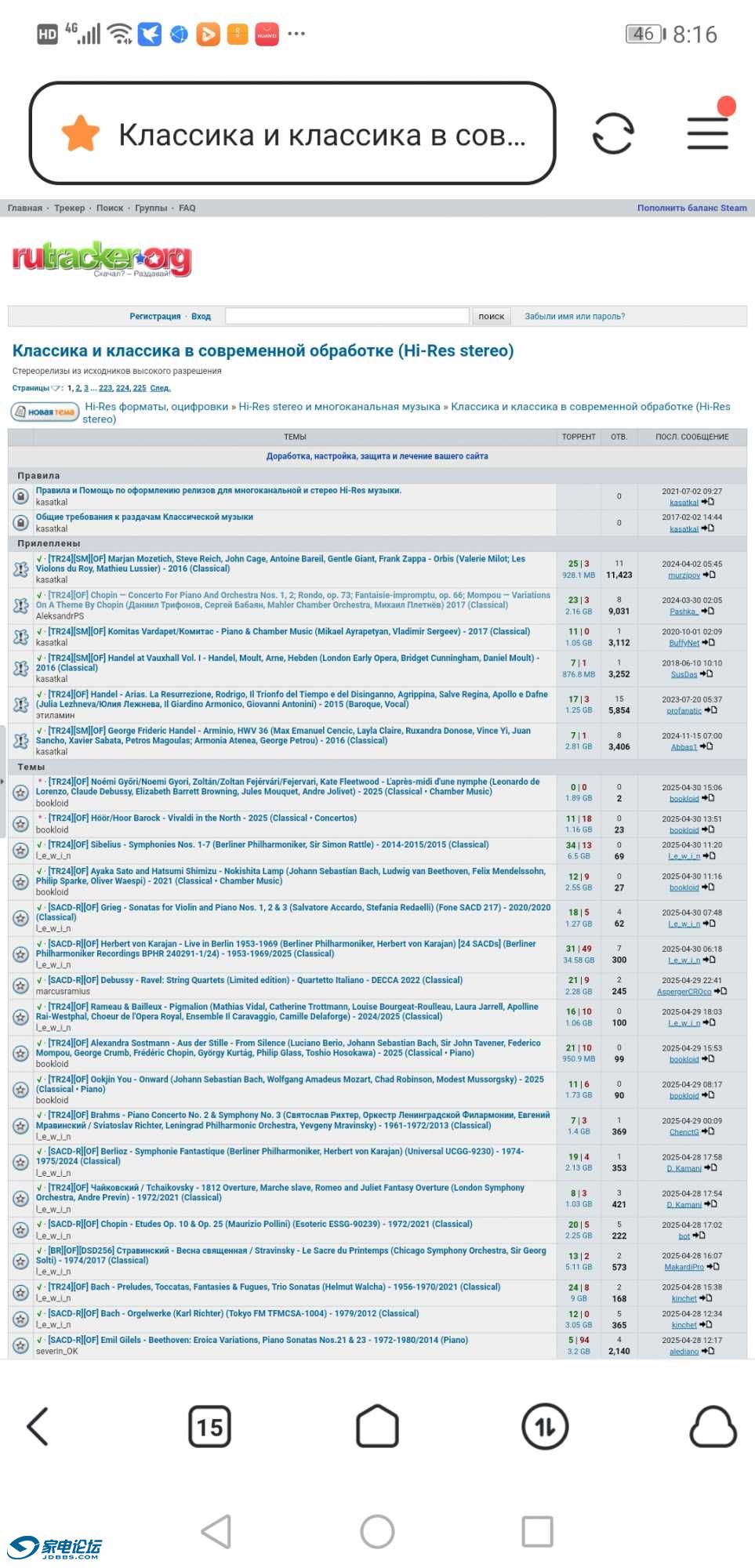Open Главная in the top navigation
Screen dimensions: 755x1568
coord(25,208)
